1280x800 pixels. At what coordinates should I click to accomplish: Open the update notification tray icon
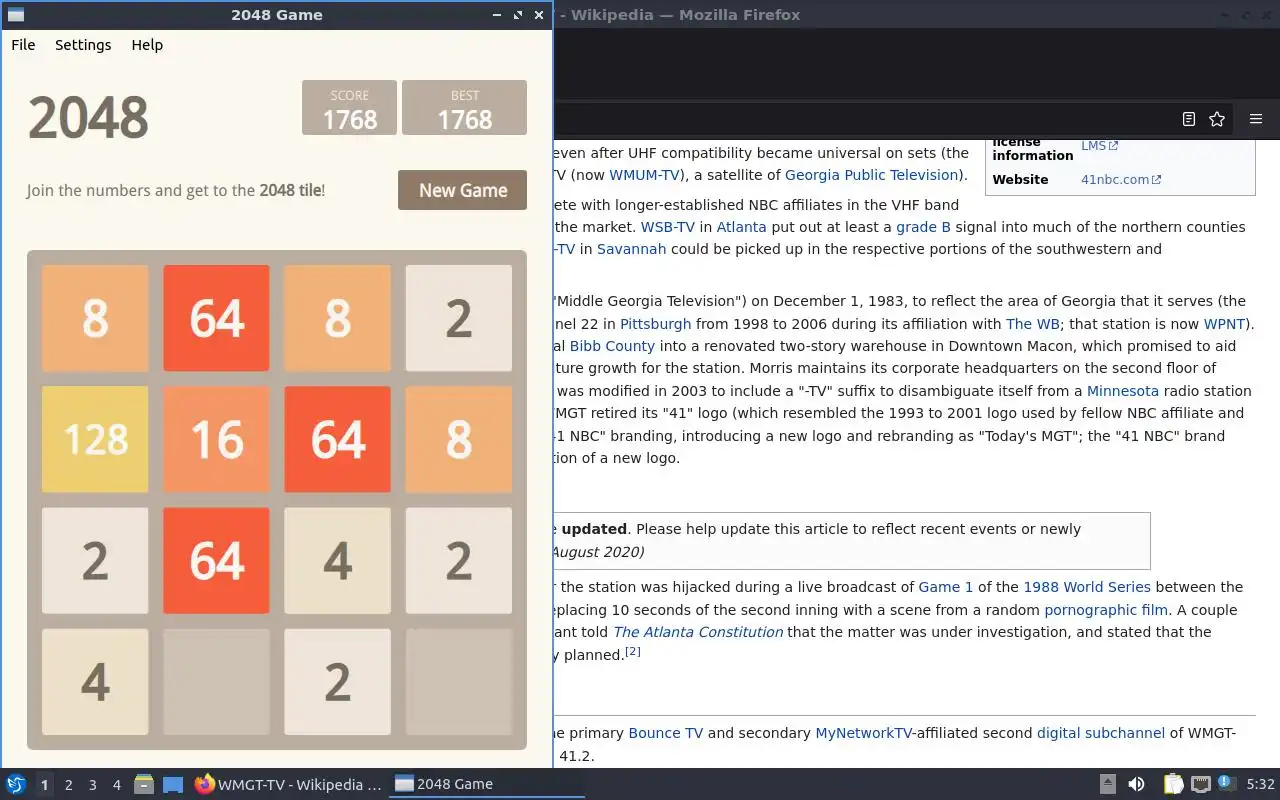(x=1226, y=783)
